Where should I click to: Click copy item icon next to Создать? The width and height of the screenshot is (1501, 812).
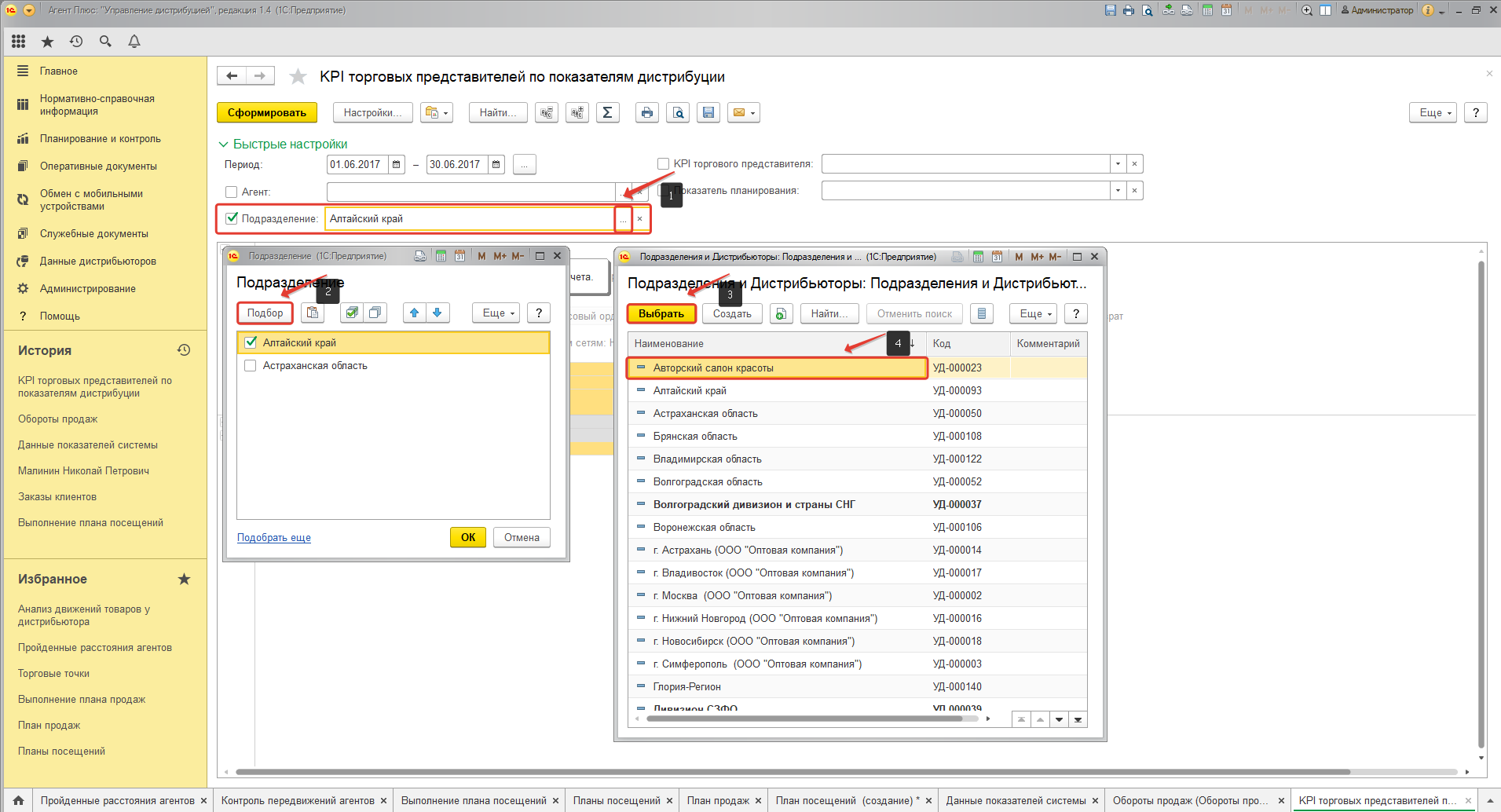click(x=781, y=313)
